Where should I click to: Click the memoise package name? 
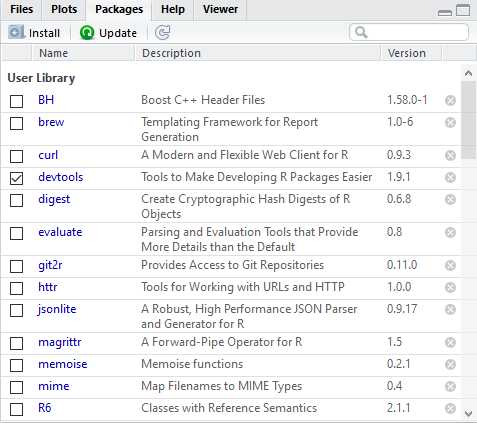(63, 364)
